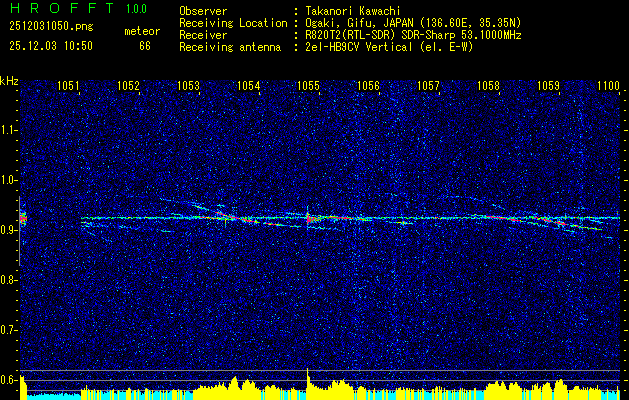
Task: Click the version number 1.0.0
Action: (x=136, y=9)
